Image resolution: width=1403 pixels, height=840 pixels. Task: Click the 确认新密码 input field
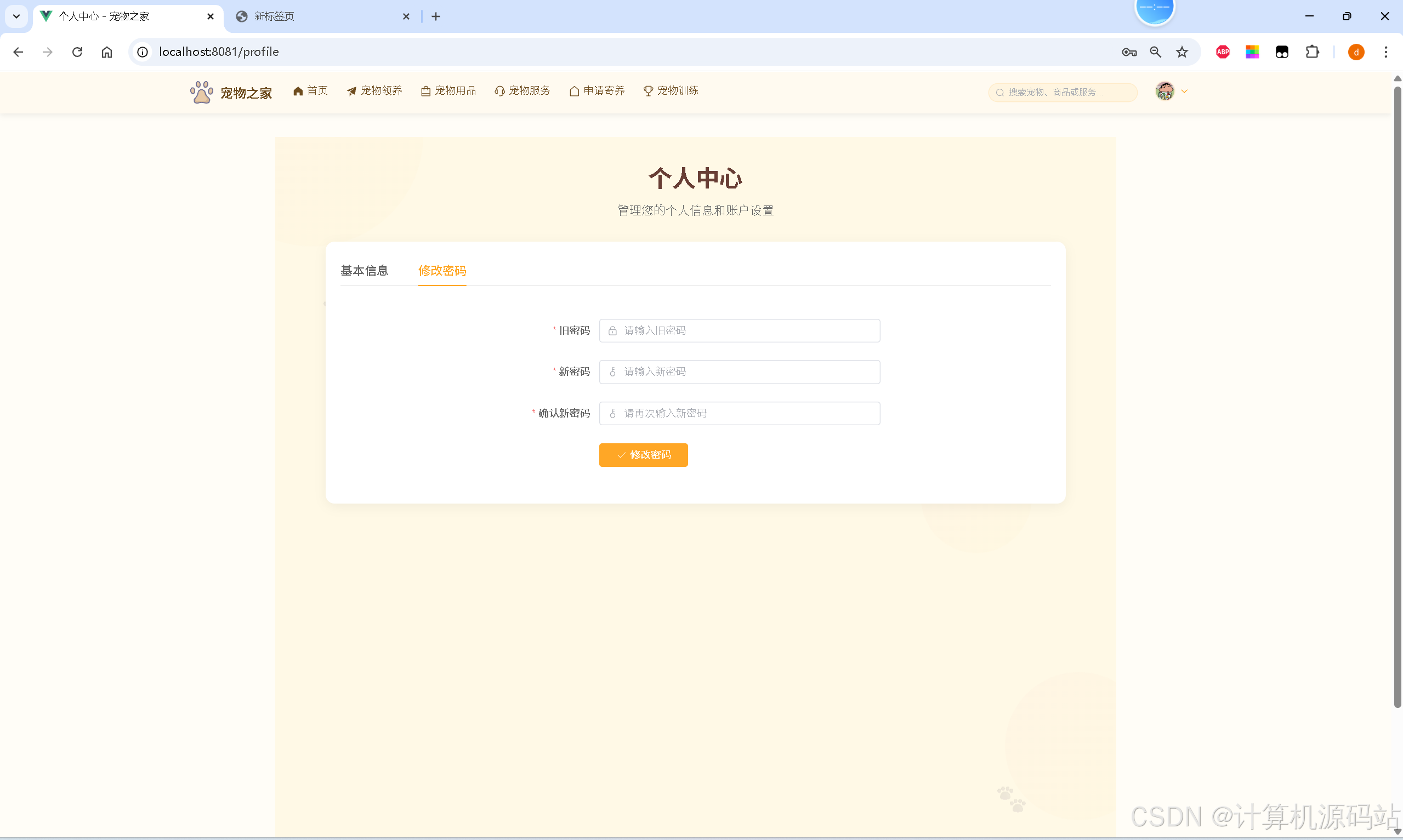pyautogui.click(x=740, y=413)
